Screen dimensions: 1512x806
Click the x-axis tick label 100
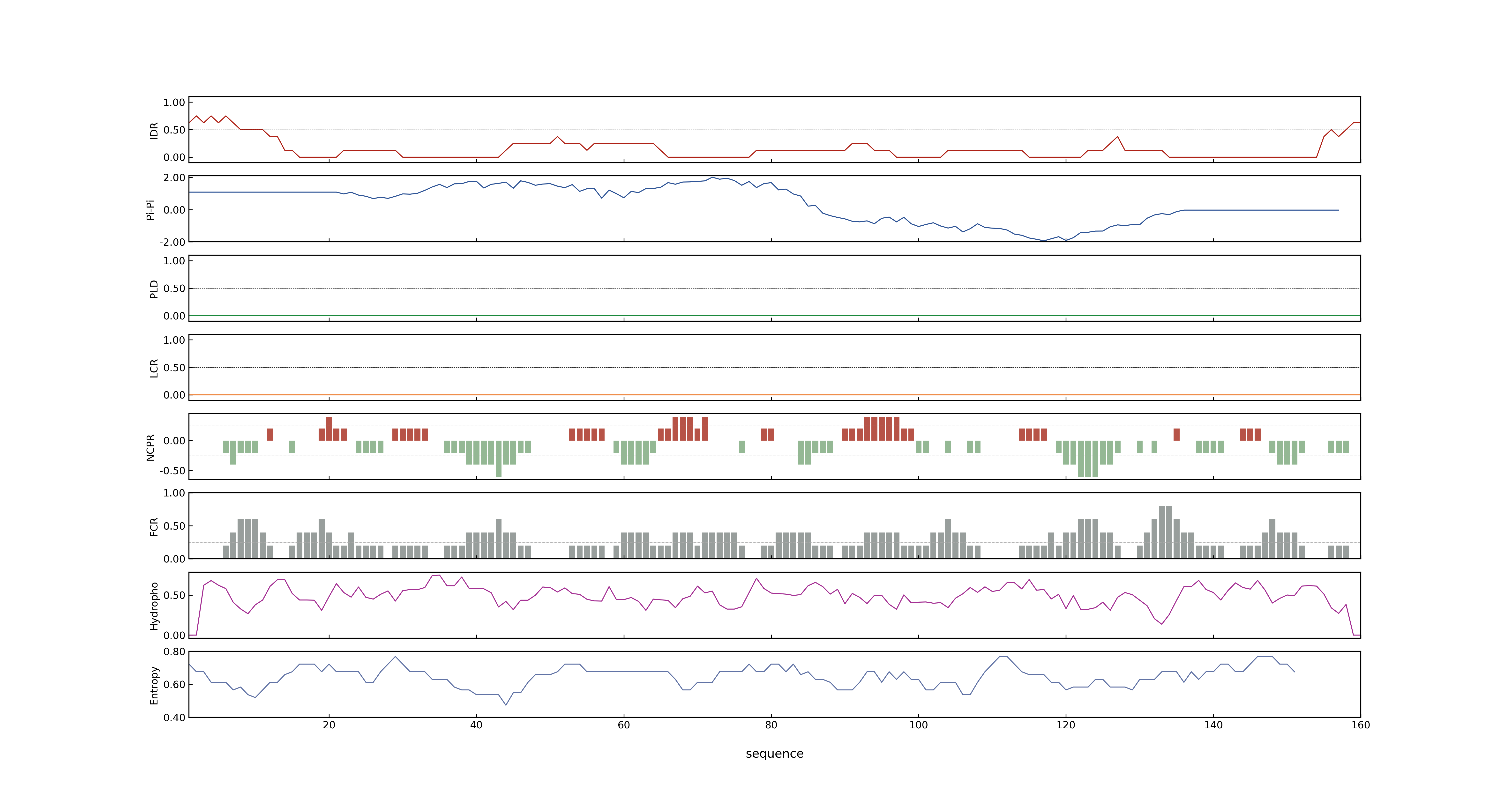[918, 725]
